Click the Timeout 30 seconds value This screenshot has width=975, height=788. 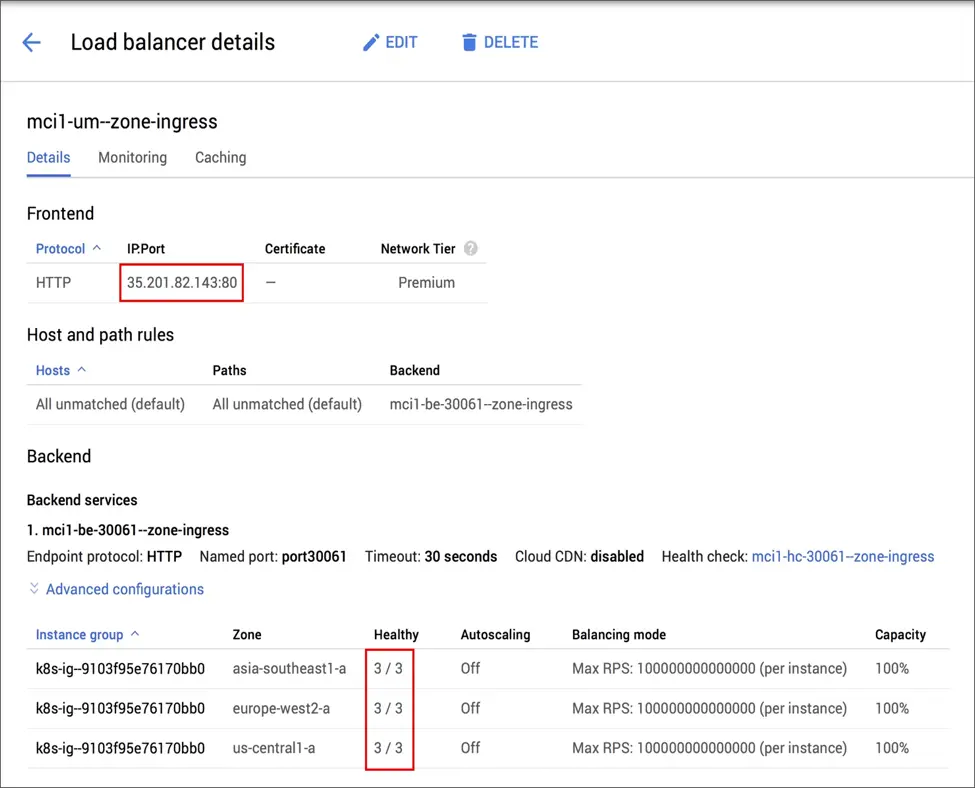[x=461, y=557]
